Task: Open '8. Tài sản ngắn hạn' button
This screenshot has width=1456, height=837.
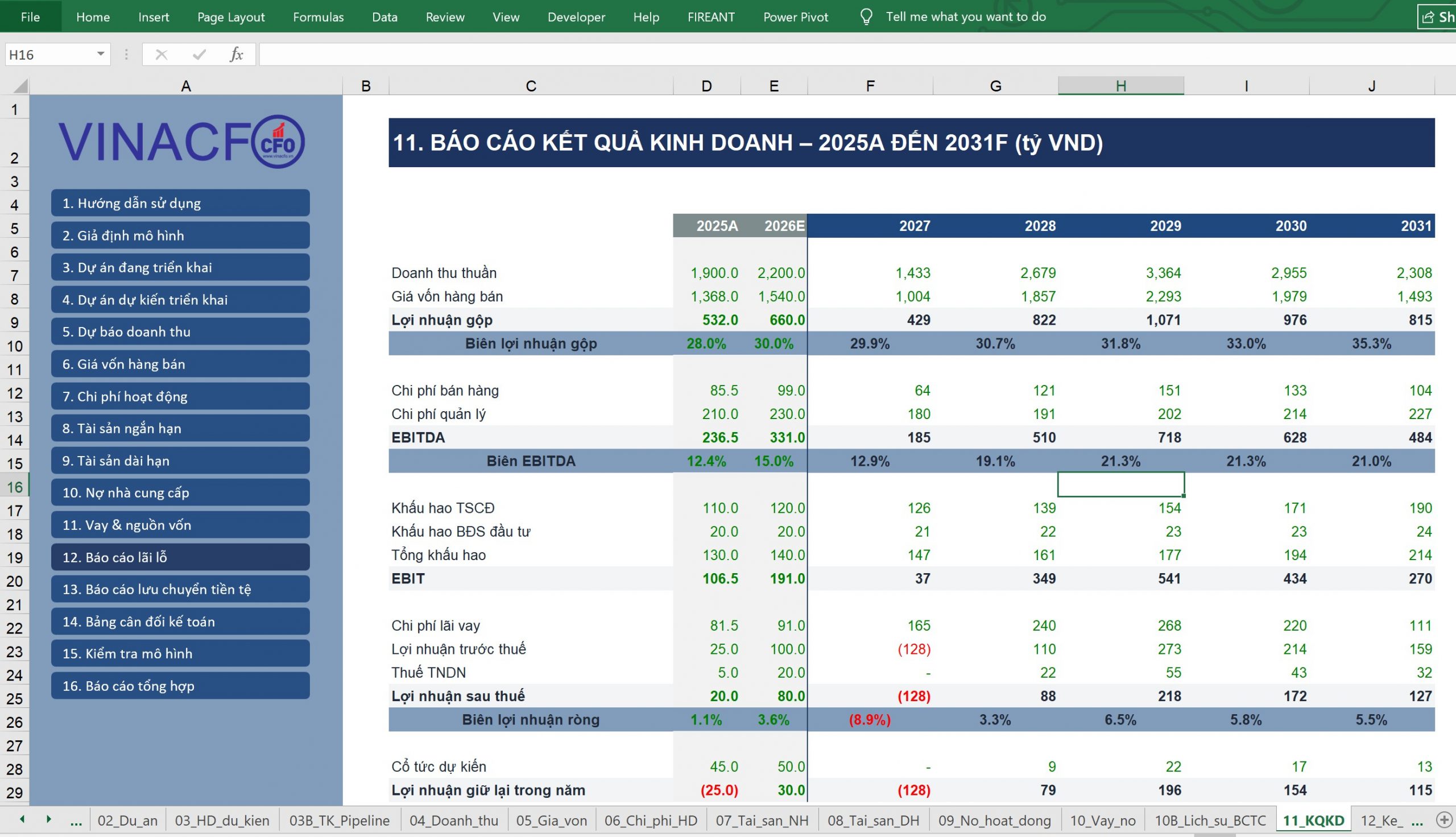Action: coord(180,428)
